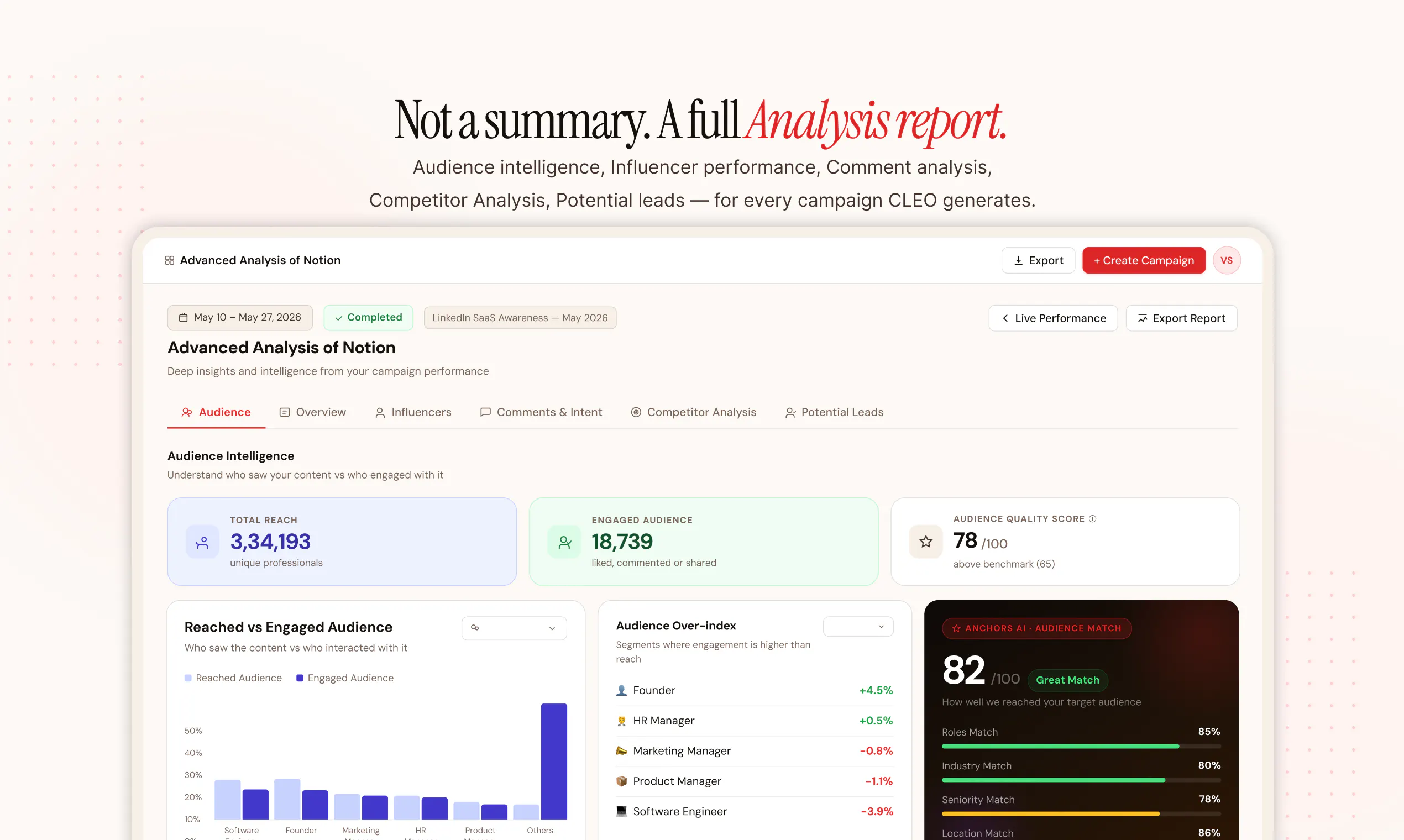Click the Potential Leads person icon
Viewport: 1404px width, 840px height.
pos(790,413)
